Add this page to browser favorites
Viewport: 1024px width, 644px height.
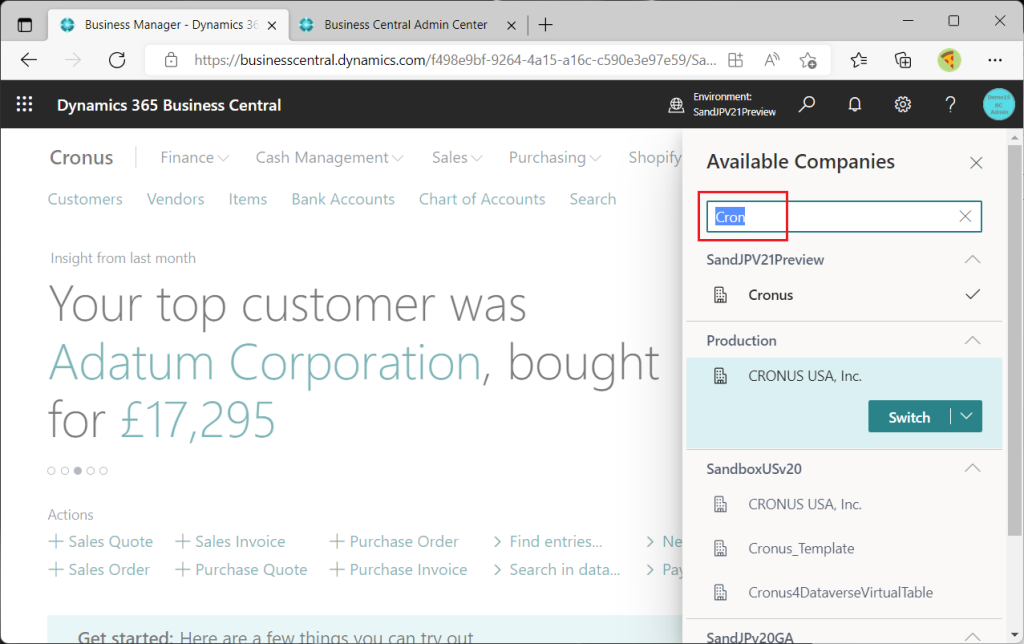(808, 60)
